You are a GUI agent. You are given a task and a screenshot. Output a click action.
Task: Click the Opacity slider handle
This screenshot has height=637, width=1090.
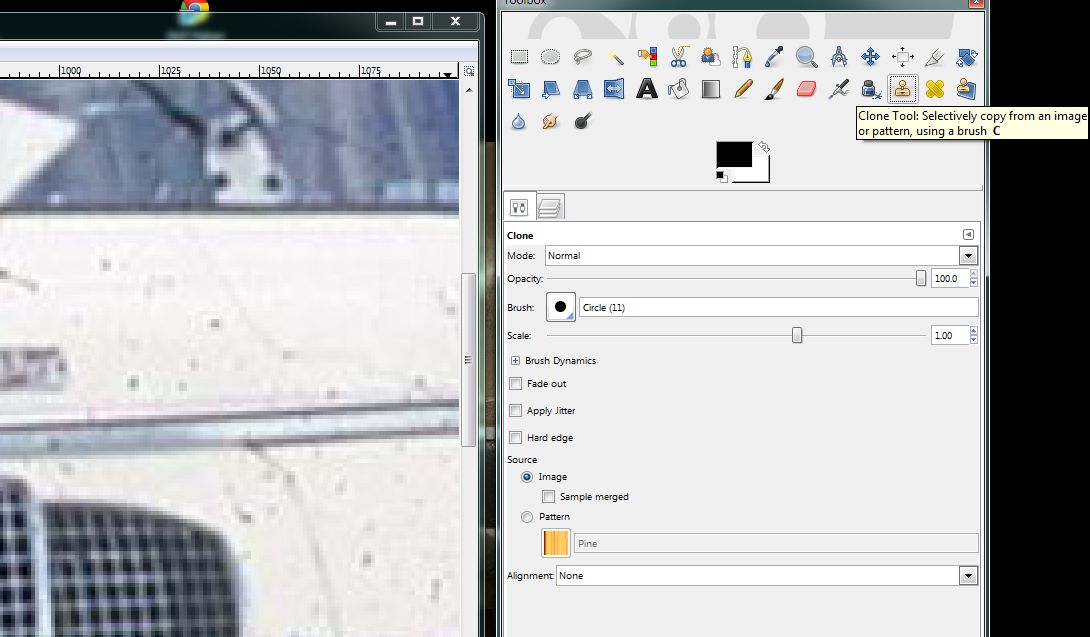921,278
